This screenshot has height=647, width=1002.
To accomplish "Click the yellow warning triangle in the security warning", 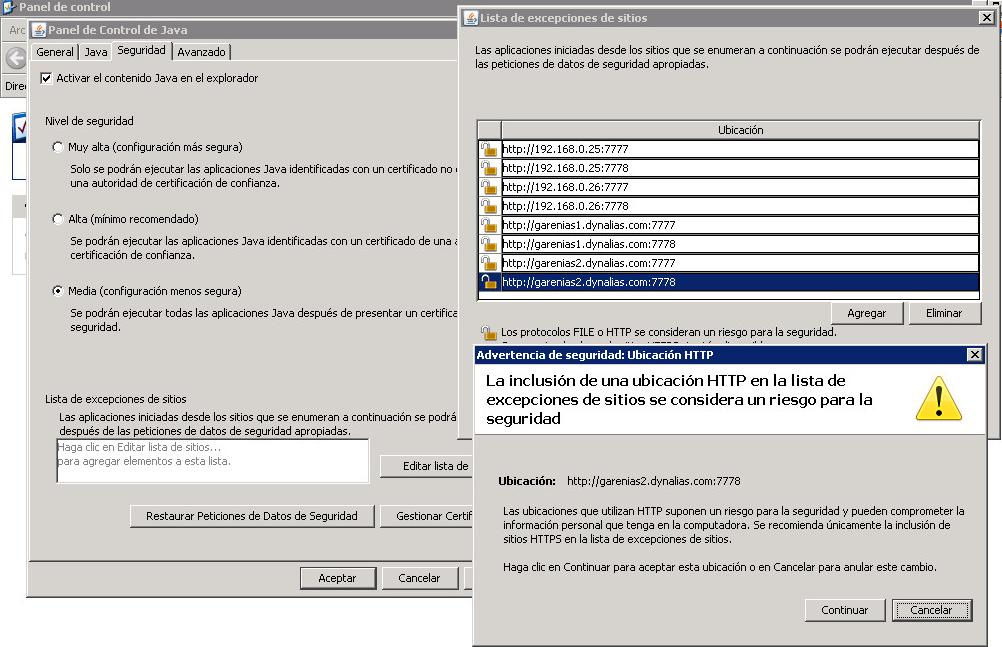I will click(x=938, y=399).
